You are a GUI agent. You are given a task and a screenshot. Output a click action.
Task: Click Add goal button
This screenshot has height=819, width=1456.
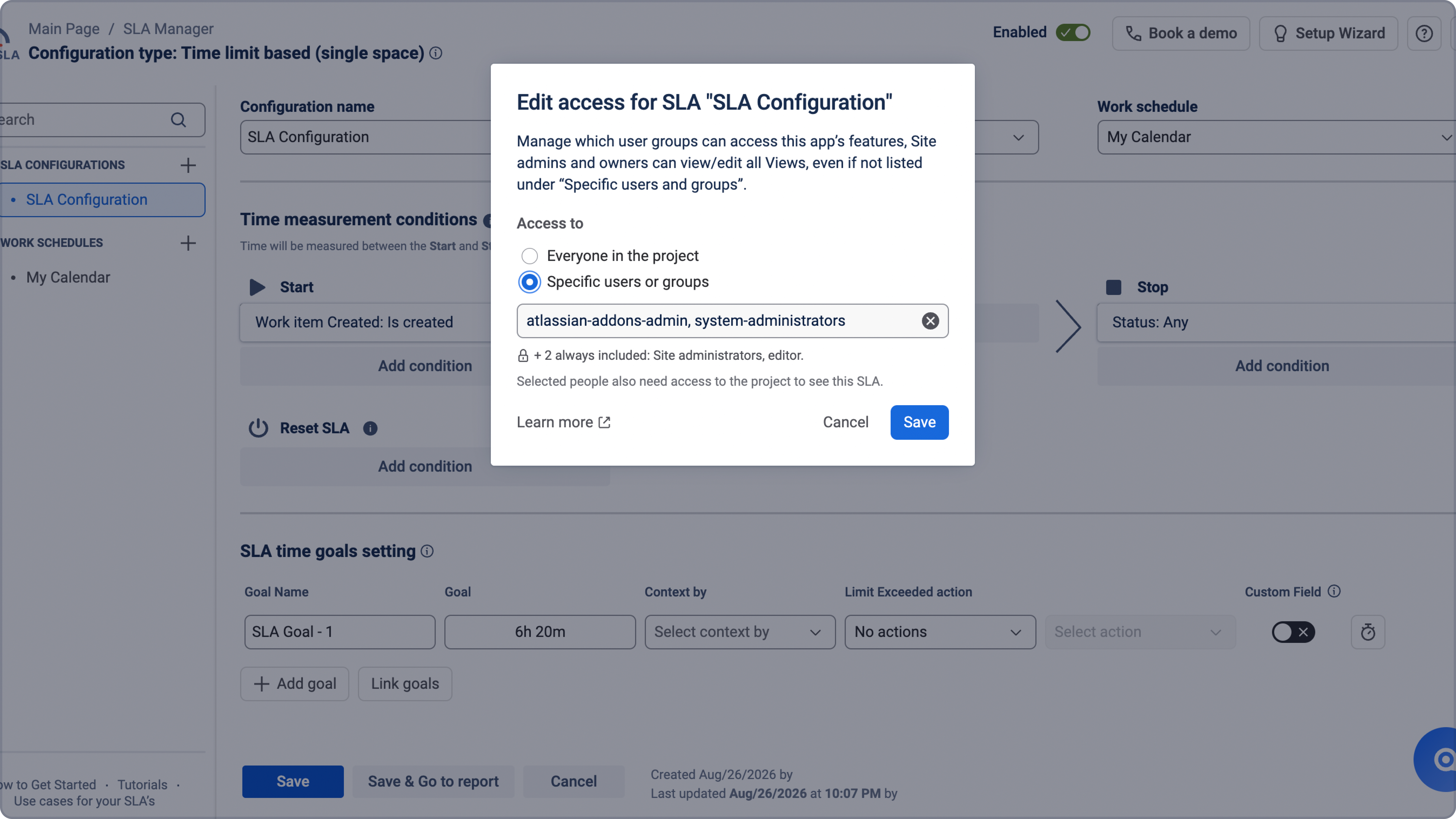(x=294, y=684)
